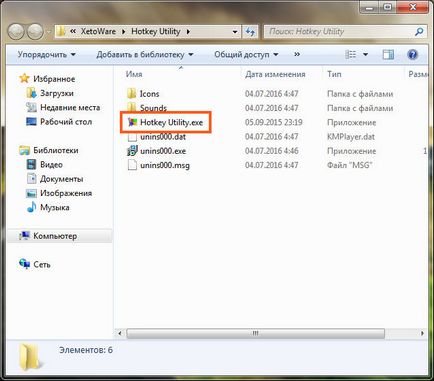Click the Файл "MSG" type cell
The height and width of the screenshot is (381, 434).
tap(349, 165)
